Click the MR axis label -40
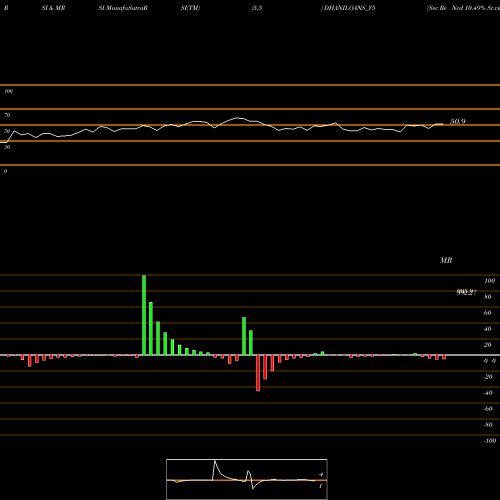 click(488, 393)
